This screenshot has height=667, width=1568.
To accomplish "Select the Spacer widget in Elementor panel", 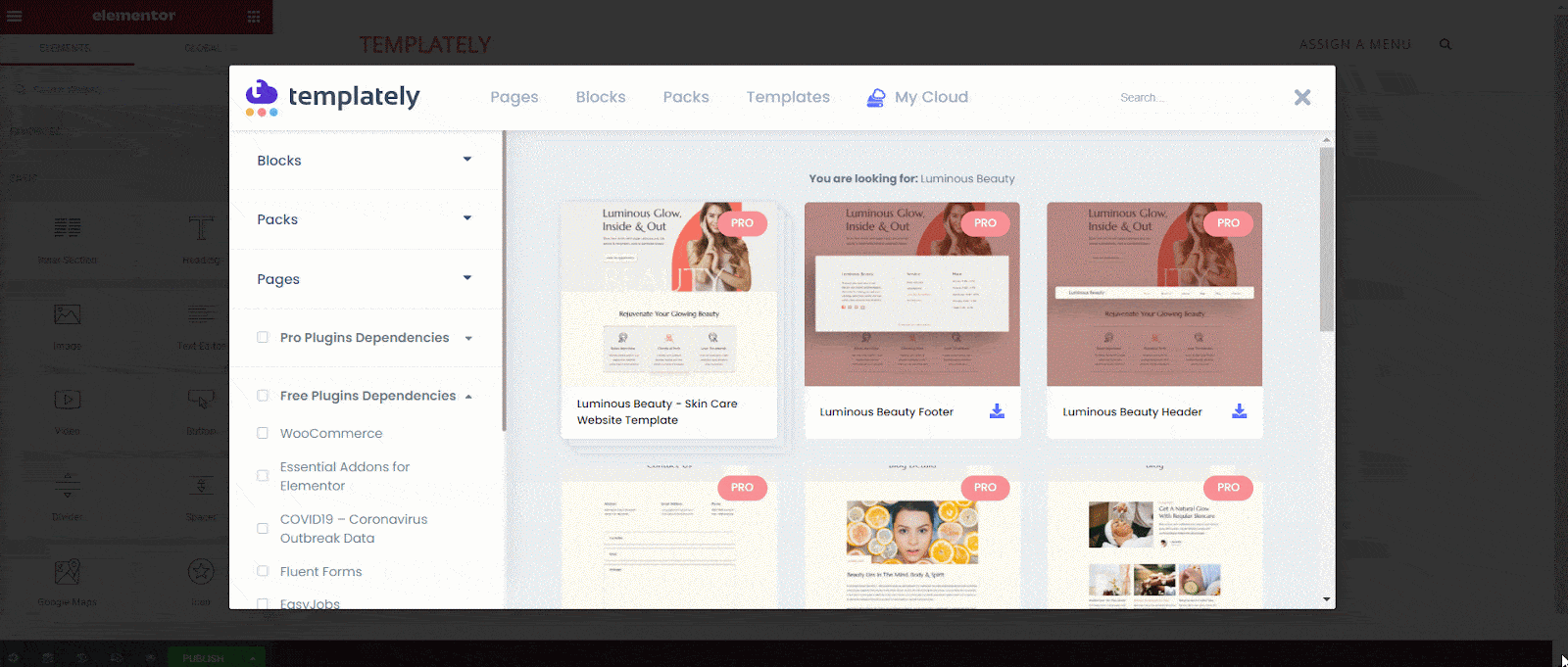I will click(201, 496).
